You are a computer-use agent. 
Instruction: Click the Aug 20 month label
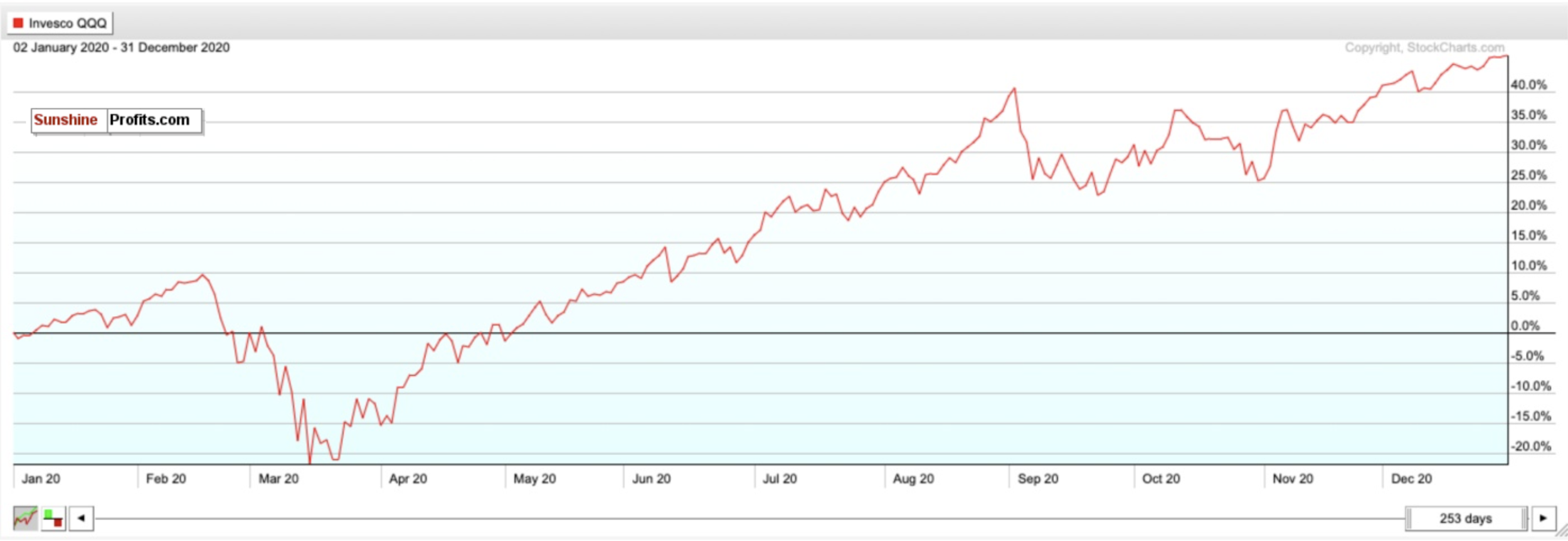point(913,479)
